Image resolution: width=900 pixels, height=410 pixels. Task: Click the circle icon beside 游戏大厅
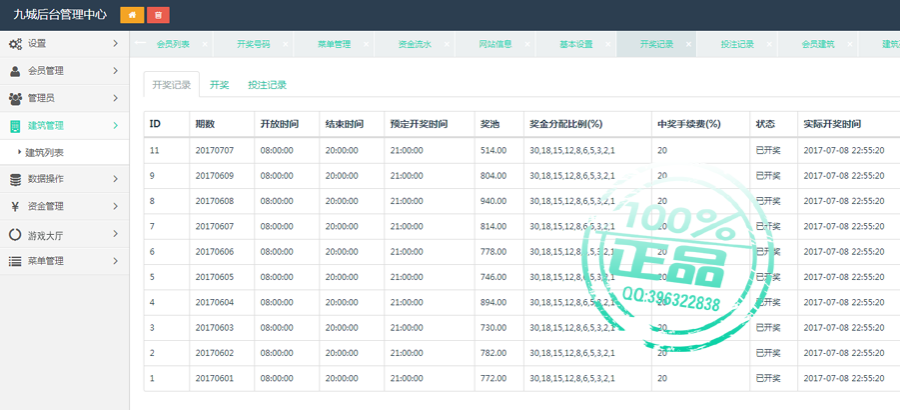tap(15, 234)
